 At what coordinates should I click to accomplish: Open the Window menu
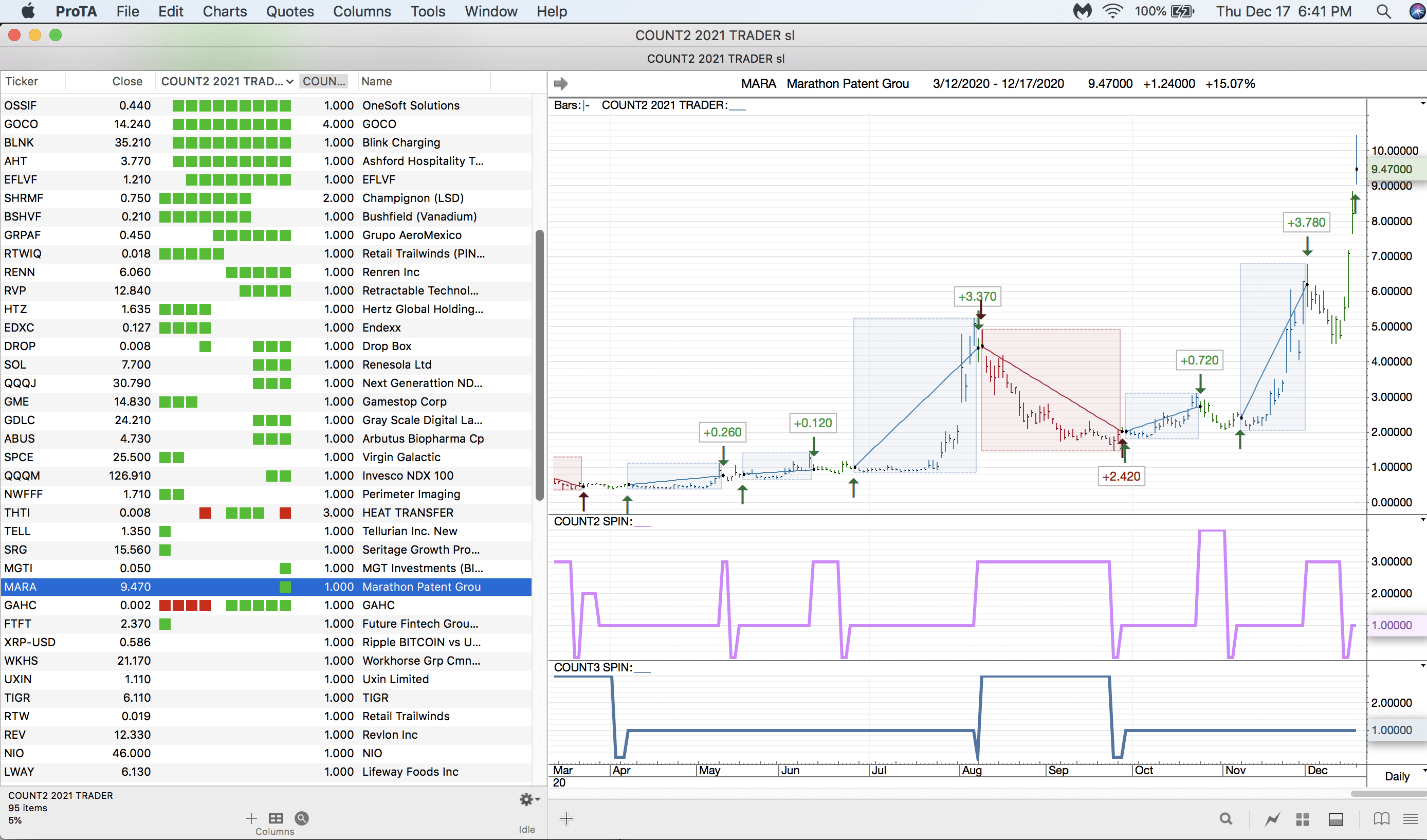[x=491, y=11]
